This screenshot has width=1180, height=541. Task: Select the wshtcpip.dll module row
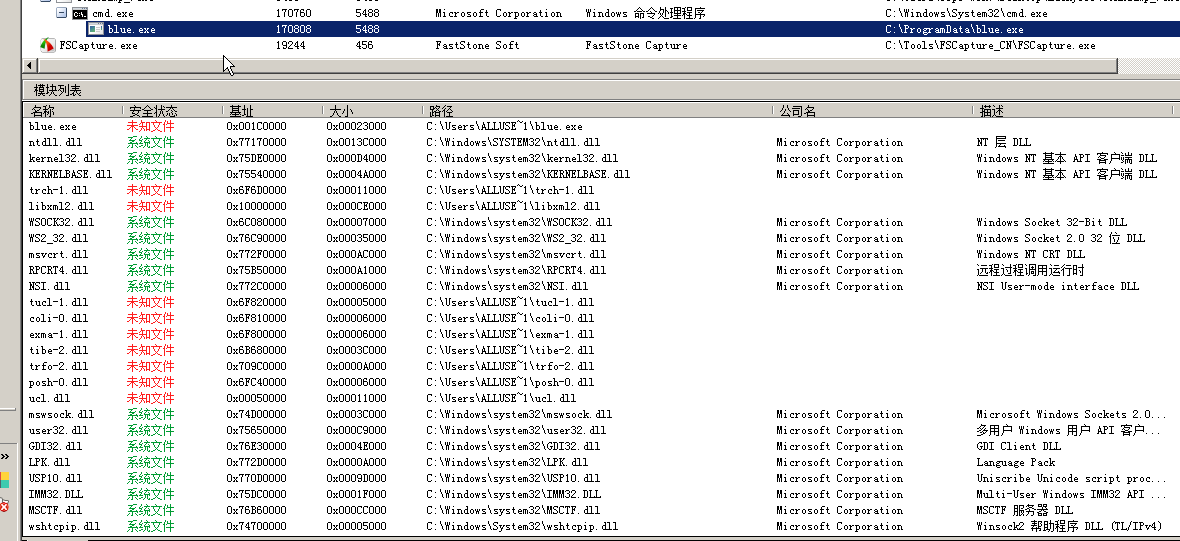(601, 526)
